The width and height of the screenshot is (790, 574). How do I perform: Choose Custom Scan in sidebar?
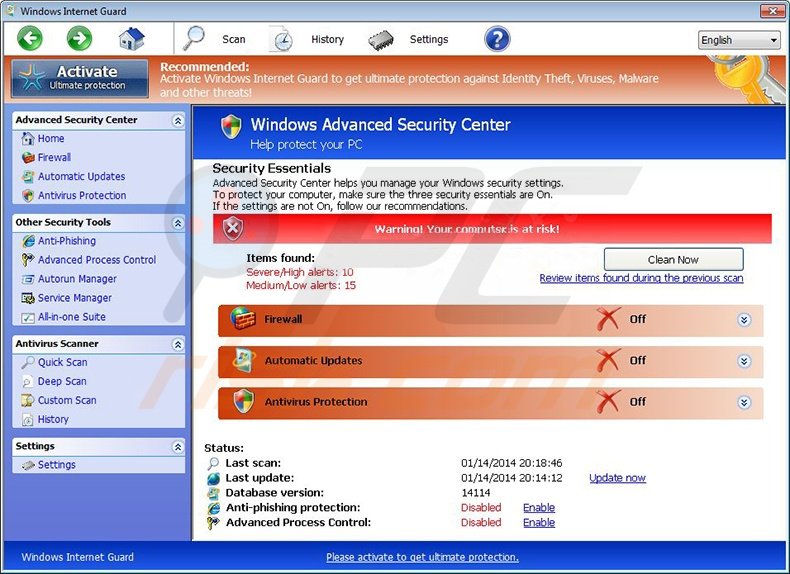68,401
